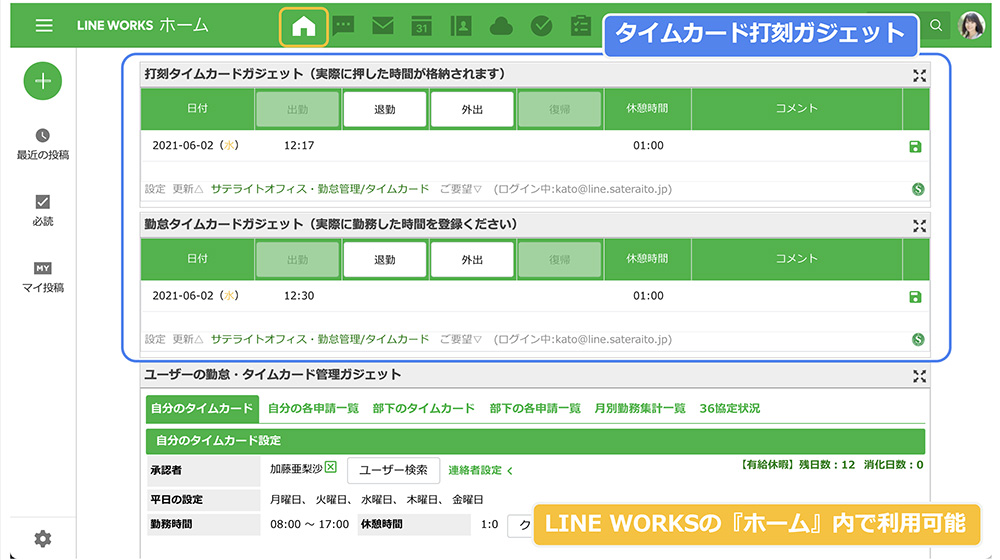The height and width of the screenshot is (560, 1000).
Task: Open the Contacts address book icon
Action: [x=460, y=26]
